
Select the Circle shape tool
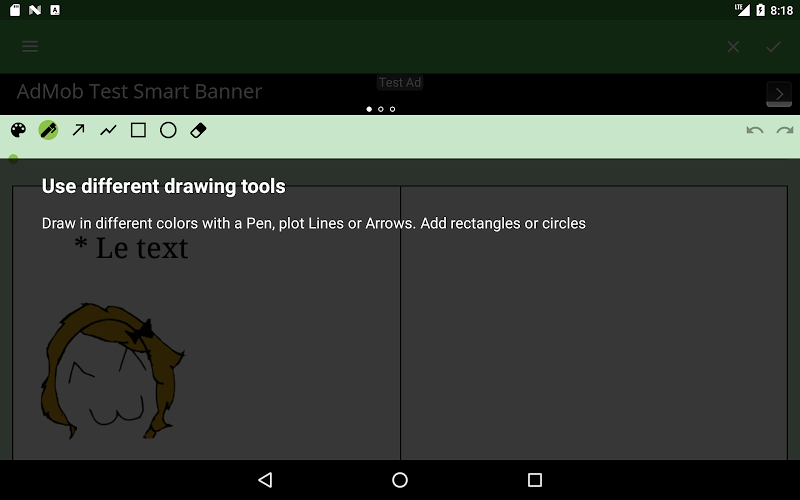pyautogui.click(x=168, y=130)
